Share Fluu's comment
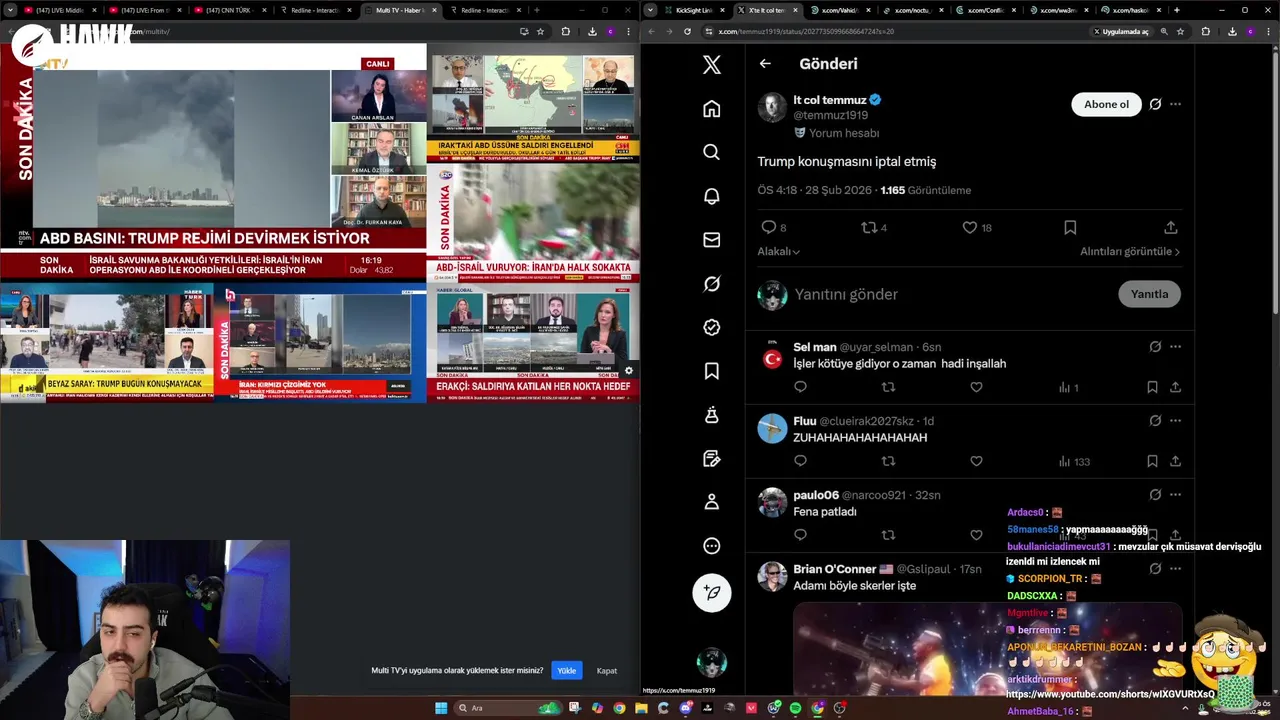Image resolution: width=1280 pixels, height=720 pixels. [x=1175, y=461]
